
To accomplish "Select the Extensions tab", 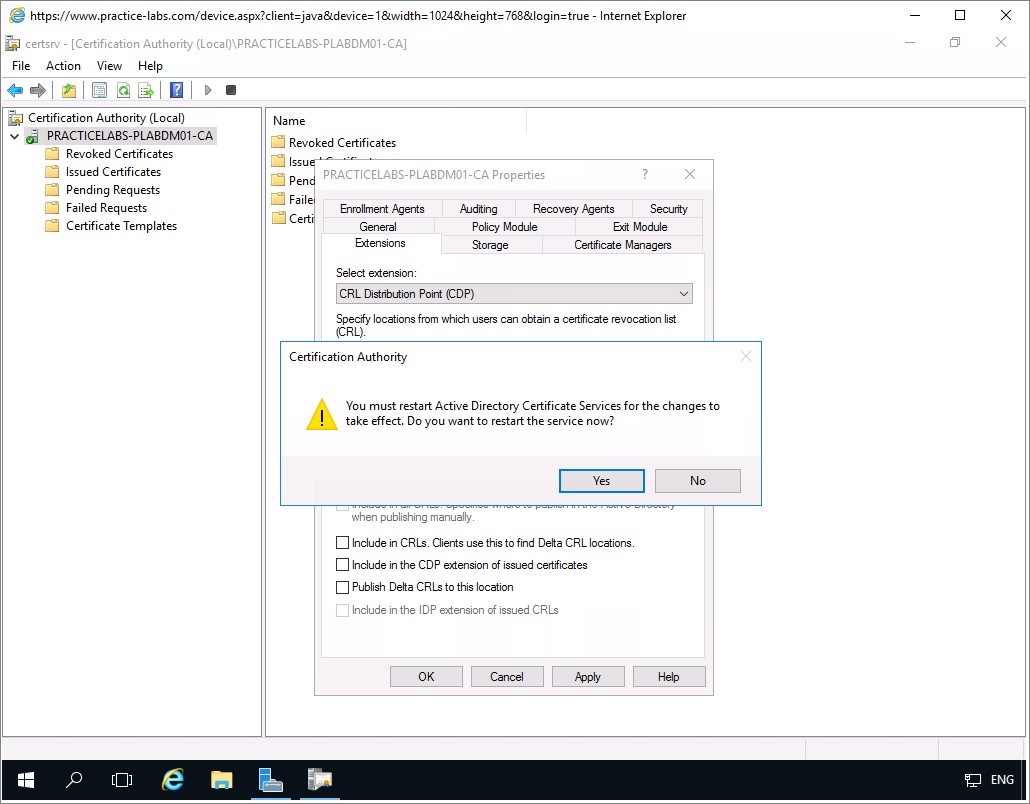I will click(x=380, y=243).
